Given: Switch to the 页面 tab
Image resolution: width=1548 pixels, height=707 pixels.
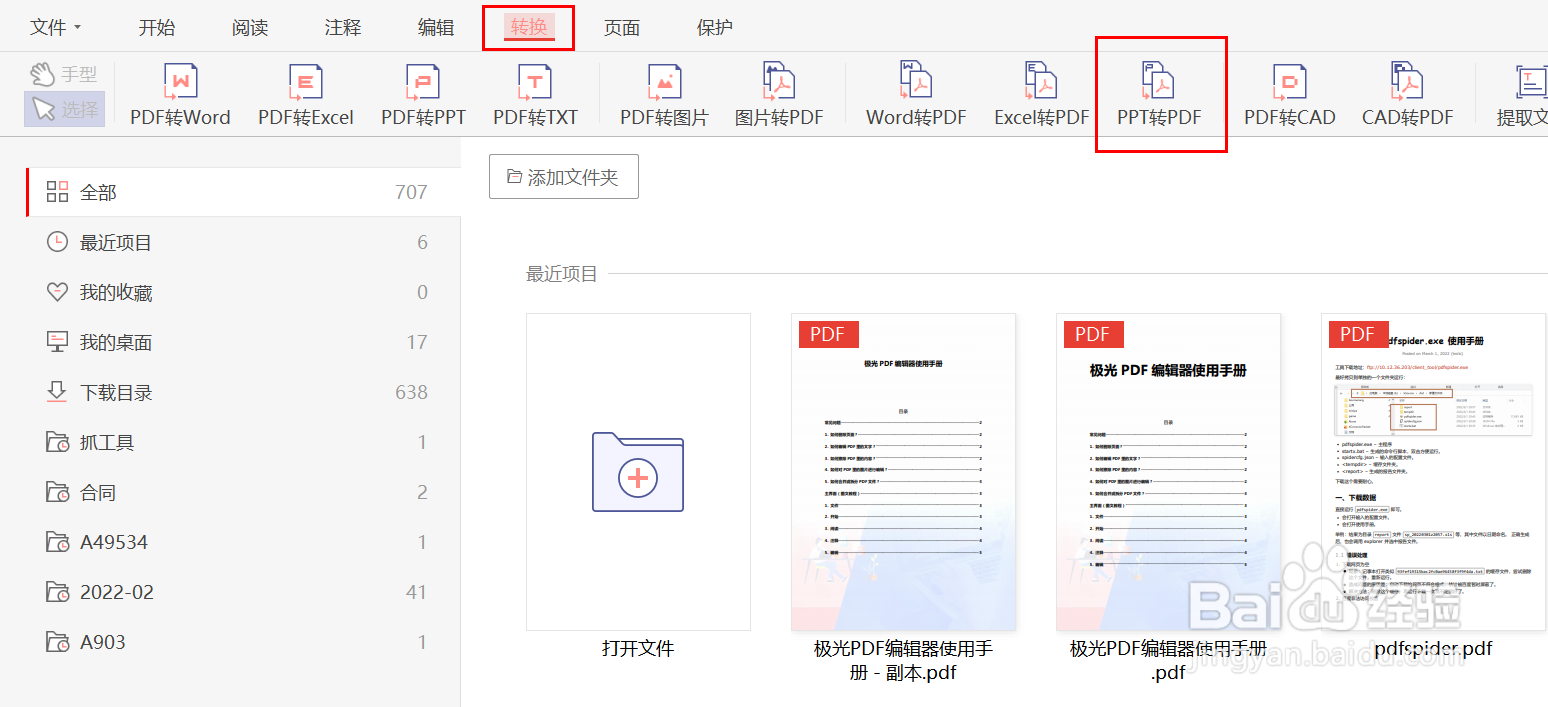Looking at the screenshot, I should point(622,27).
